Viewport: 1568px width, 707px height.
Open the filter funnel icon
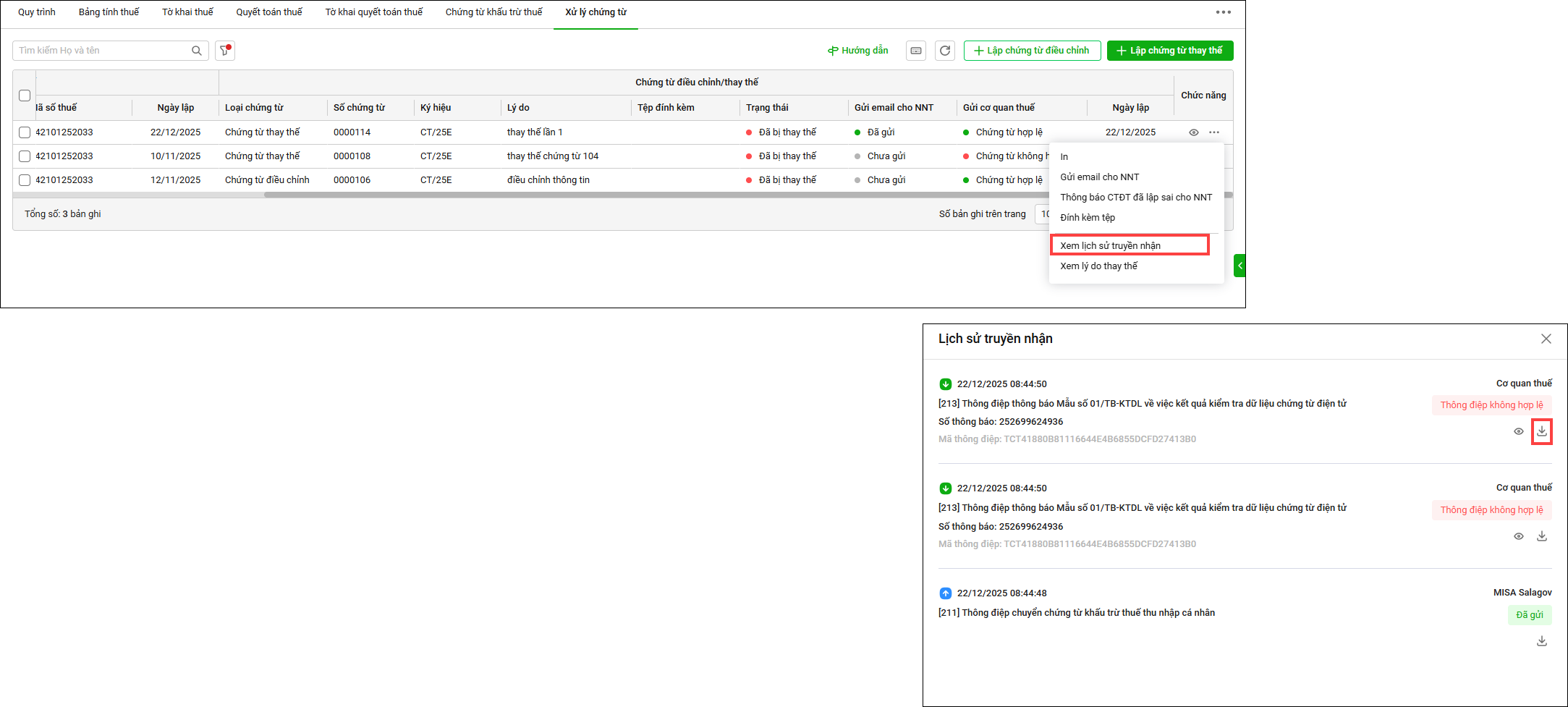pyautogui.click(x=225, y=51)
